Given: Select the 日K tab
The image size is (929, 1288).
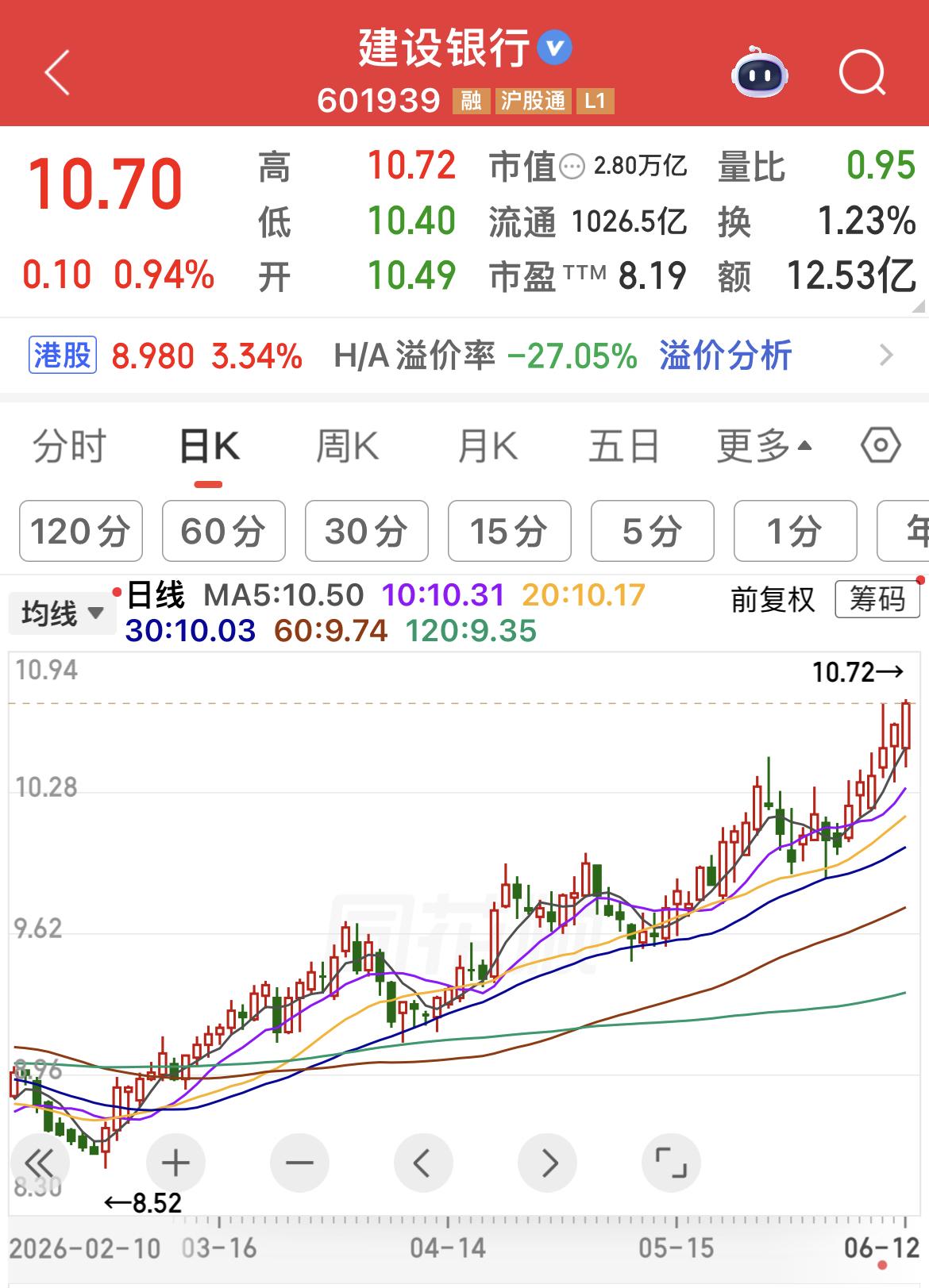Looking at the screenshot, I should pos(209,446).
